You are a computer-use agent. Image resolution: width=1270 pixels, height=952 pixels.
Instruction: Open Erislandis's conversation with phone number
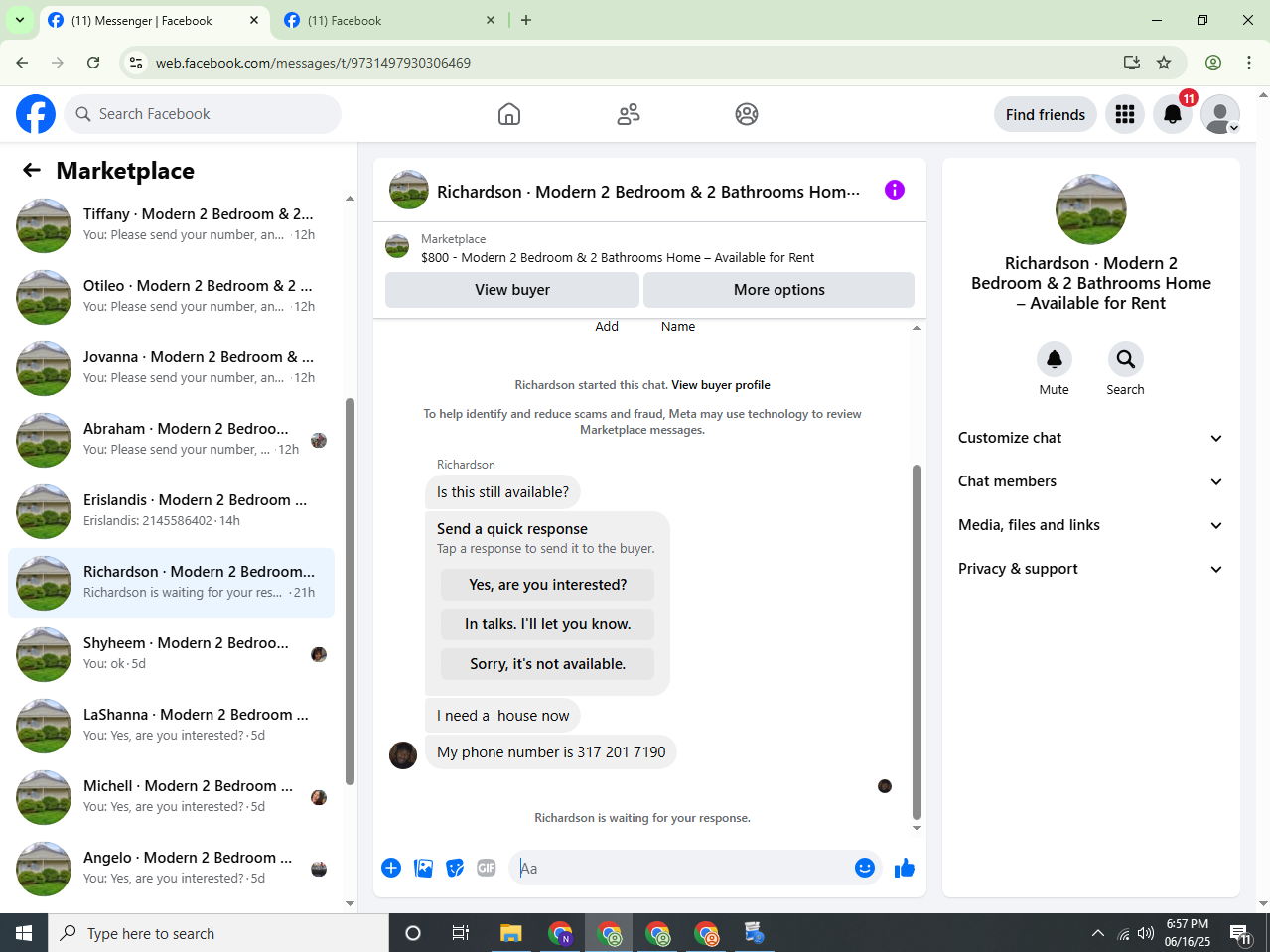click(171, 510)
